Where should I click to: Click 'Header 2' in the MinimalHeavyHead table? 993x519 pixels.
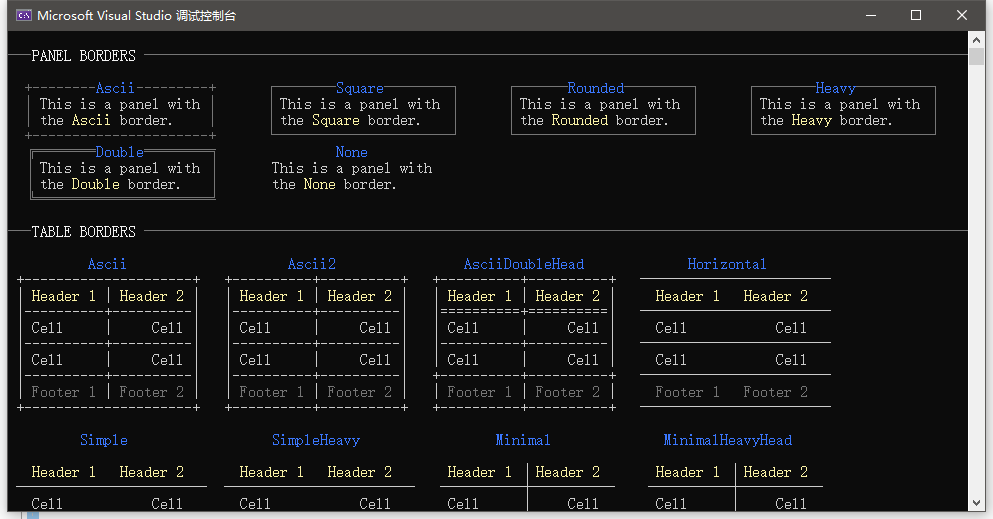click(776, 472)
